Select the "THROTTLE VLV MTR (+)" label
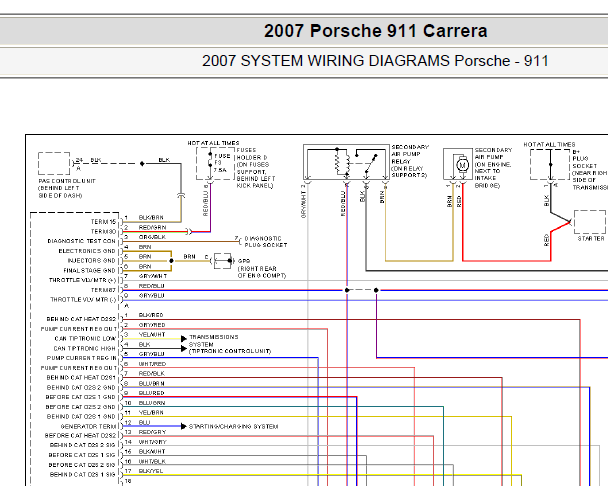Viewport: 608px width, 486px height. click(x=83, y=280)
